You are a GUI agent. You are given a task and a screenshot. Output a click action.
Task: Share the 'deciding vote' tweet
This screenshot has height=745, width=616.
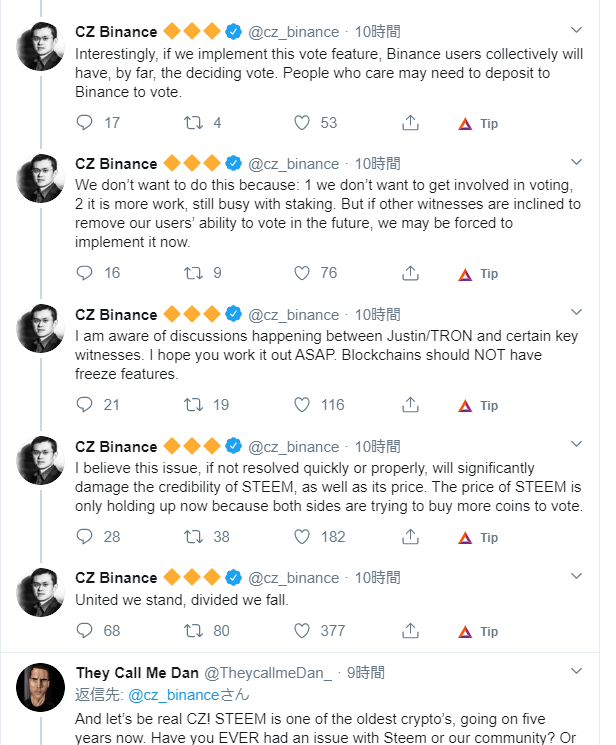tap(410, 123)
